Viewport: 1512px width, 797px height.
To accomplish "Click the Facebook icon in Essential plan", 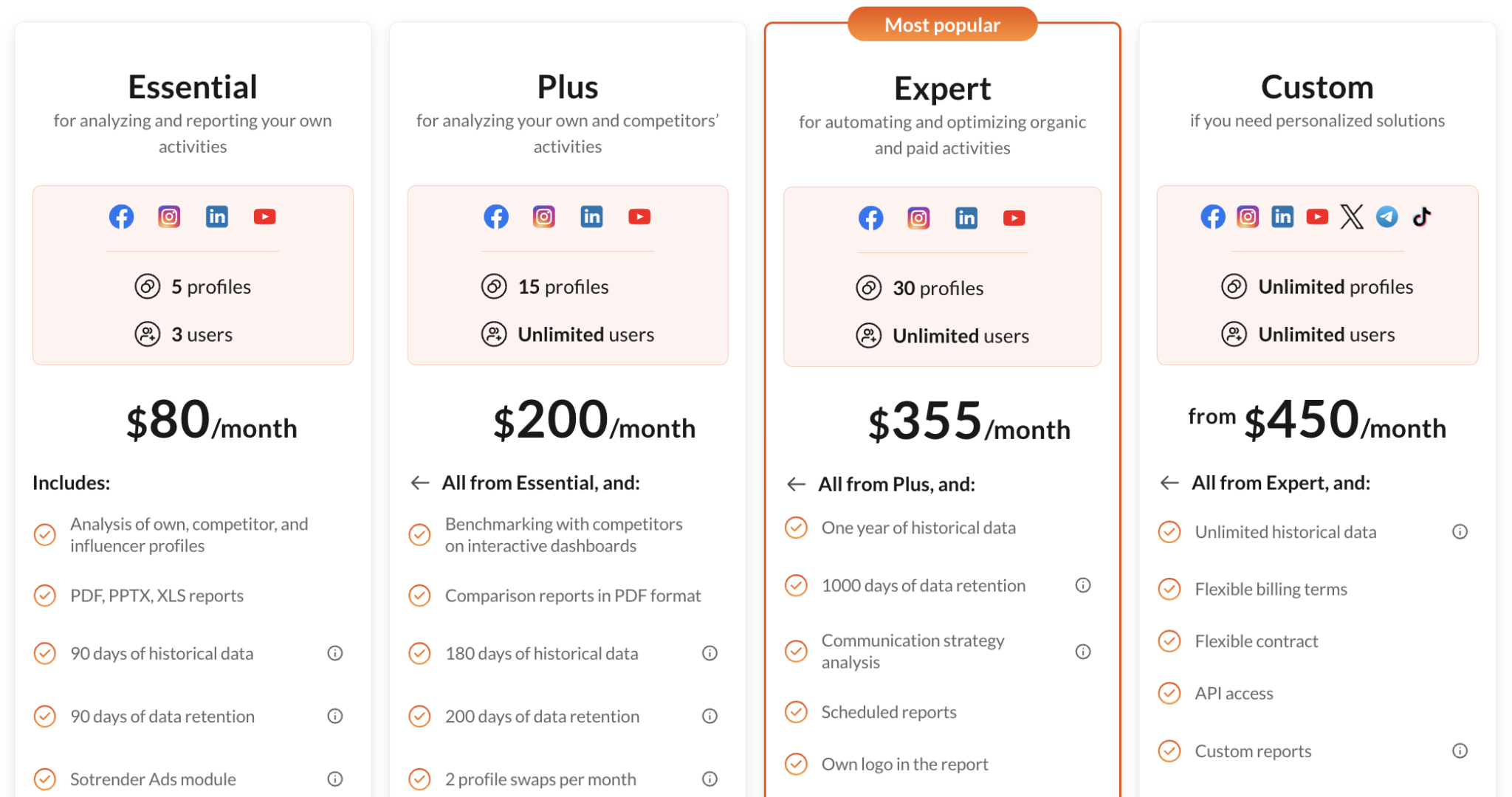I will click(x=121, y=216).
